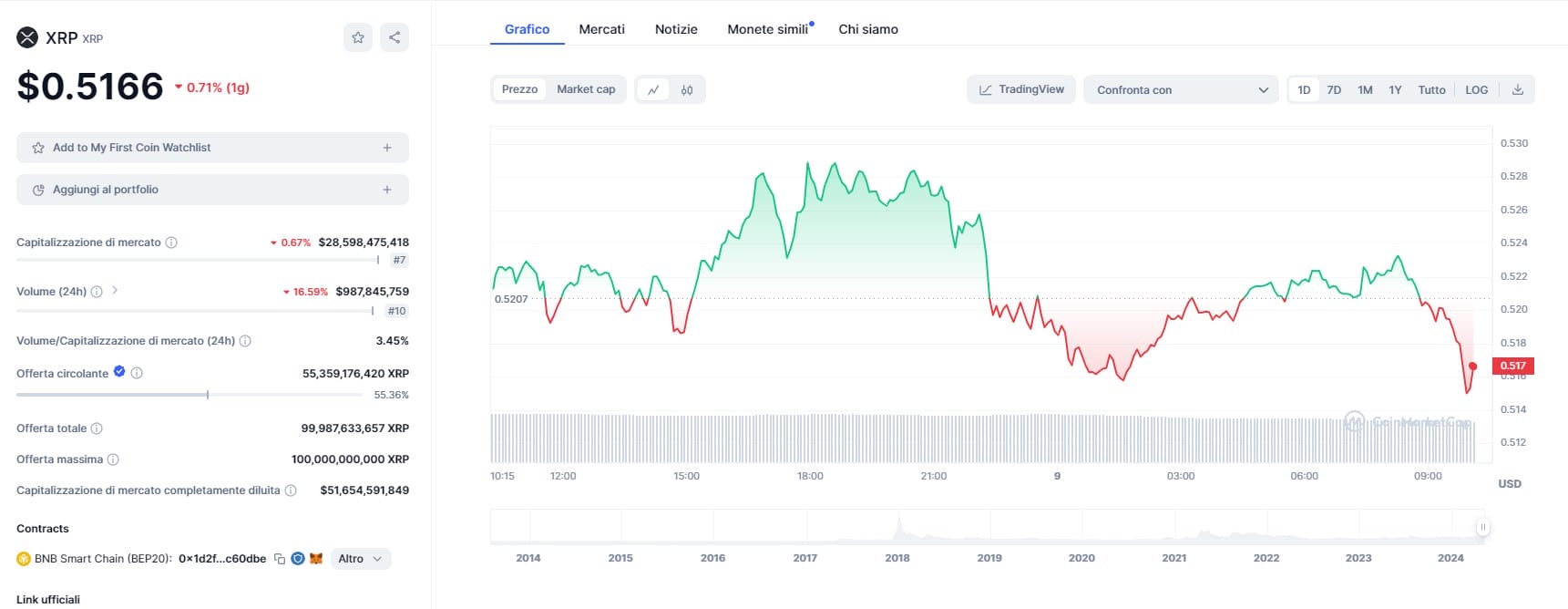This screenshot has height=609, width=1568.
Task: Toggle the LOG scale option
Action: [x=1476, y=89]
